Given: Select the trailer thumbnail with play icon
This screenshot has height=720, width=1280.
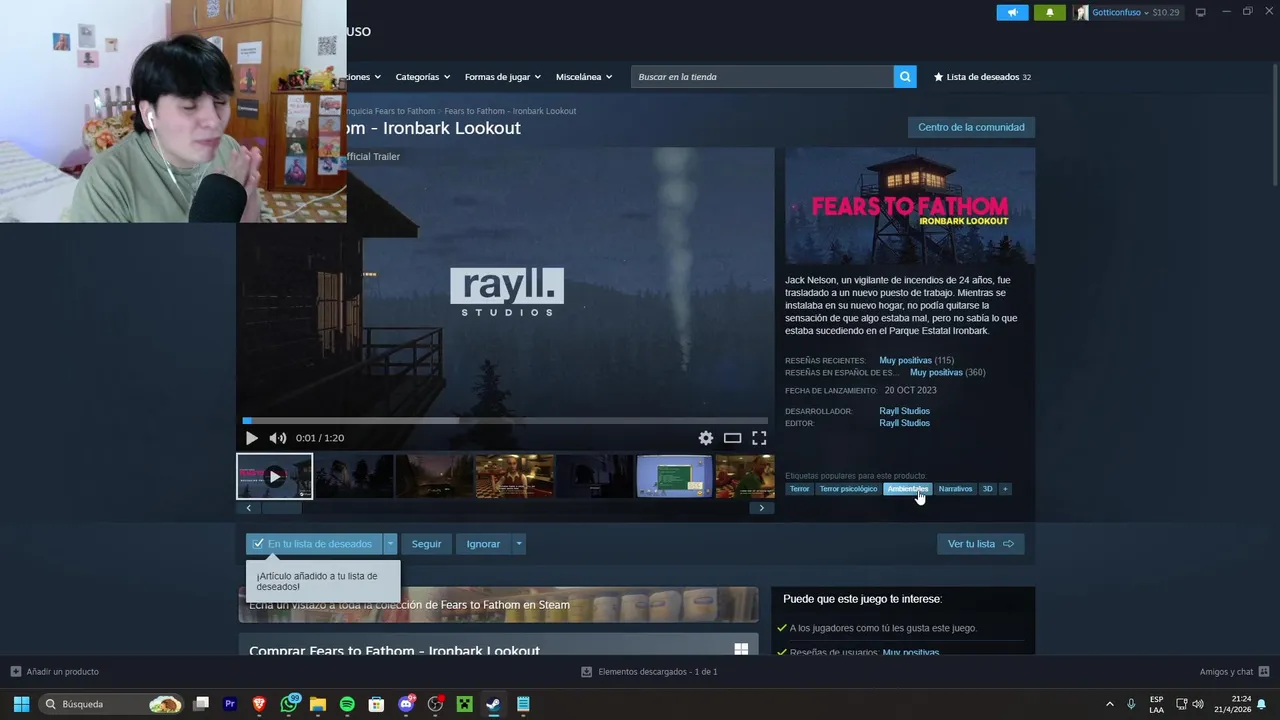Looking at the screenshot, I should click(274, 476).
